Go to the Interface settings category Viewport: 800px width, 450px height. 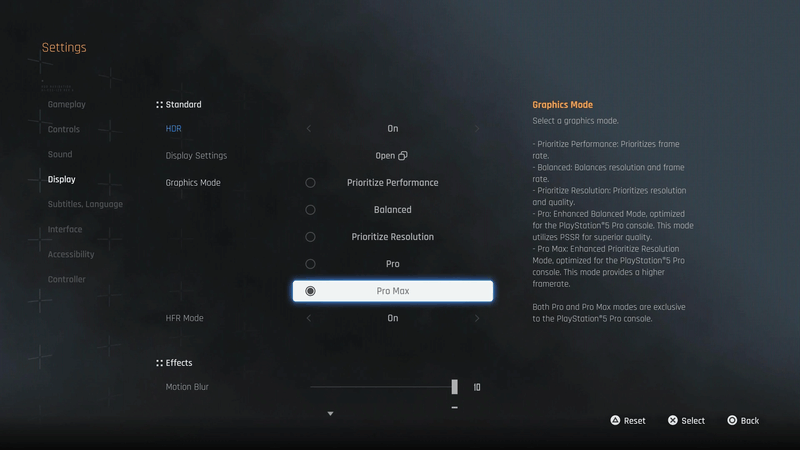65,229
